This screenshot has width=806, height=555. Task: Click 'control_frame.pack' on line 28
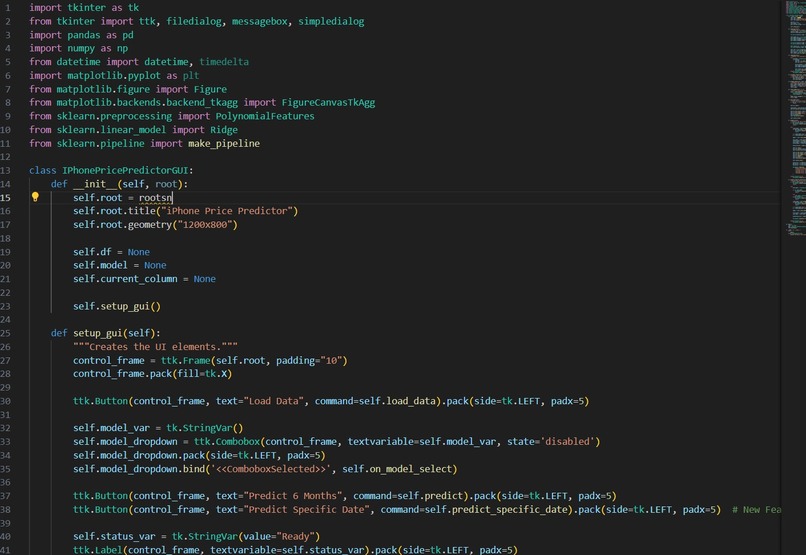point(122,374)
